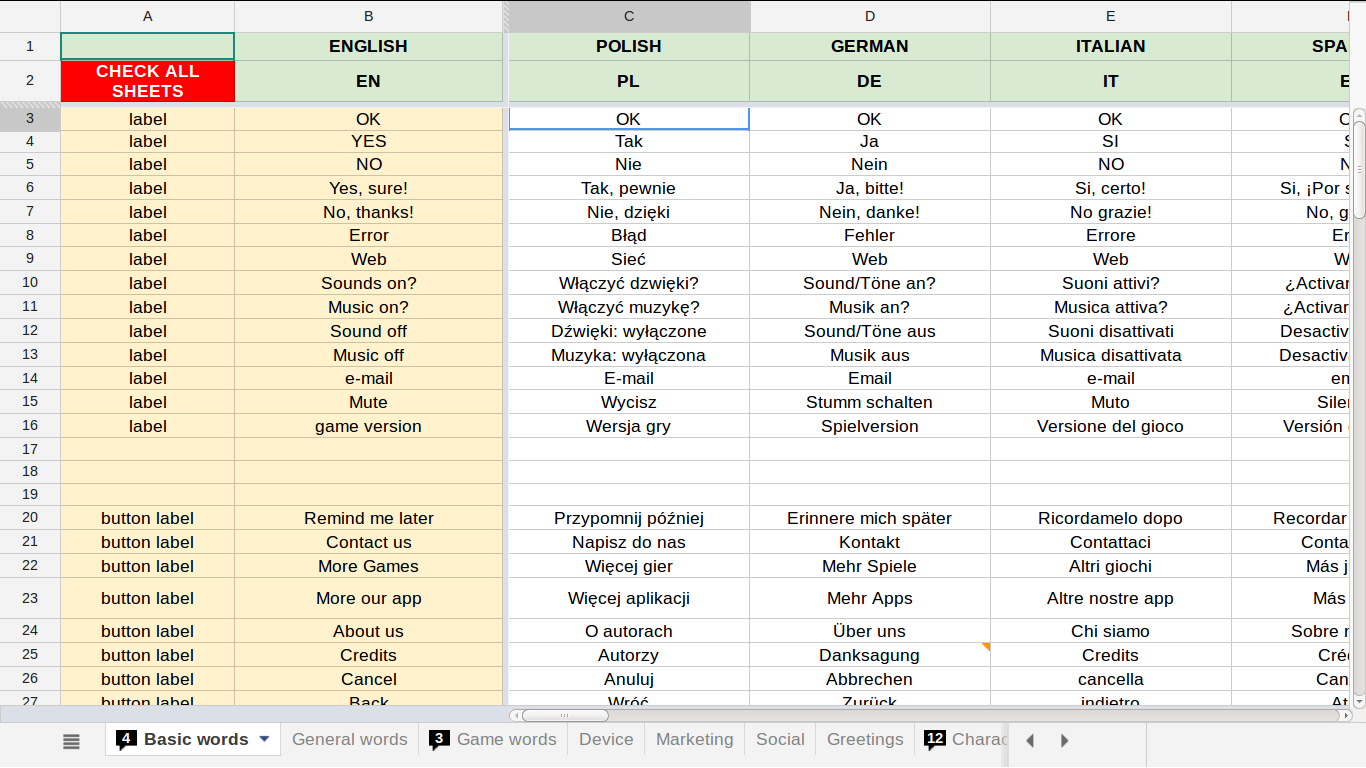Viewport: 1366px width, 768px height.
Task: Click the horizontal scrollbar thumb
Action: tap(565, 715)
